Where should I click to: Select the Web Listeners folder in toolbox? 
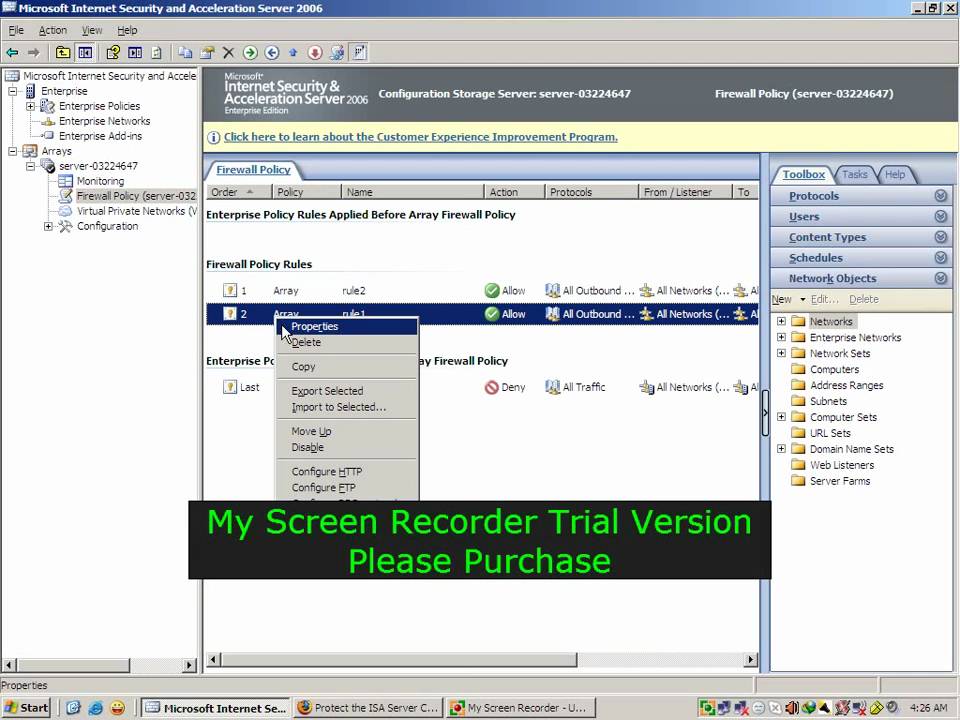click(x=842, y=465)
